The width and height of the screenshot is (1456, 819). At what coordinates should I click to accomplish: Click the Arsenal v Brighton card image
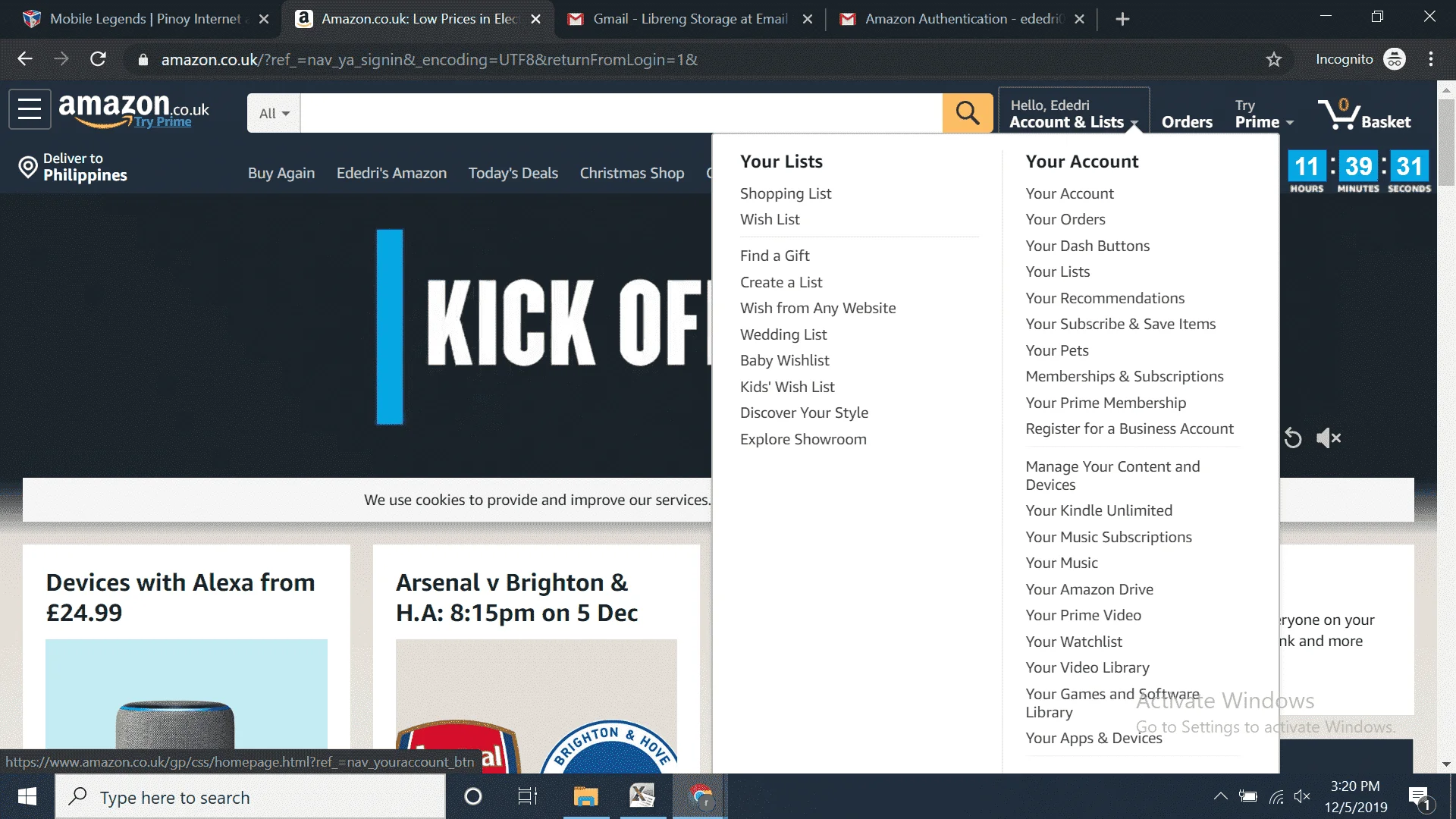pos(536,706)
